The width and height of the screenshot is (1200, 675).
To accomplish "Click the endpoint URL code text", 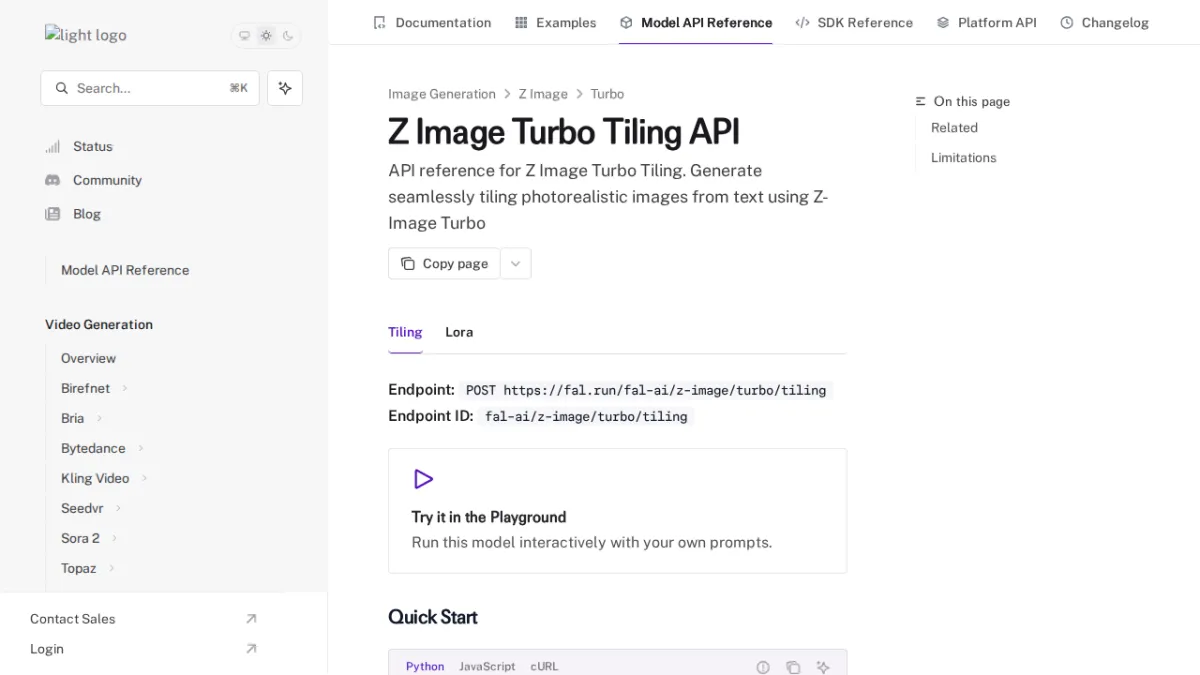I will click(x=646, y=391).
